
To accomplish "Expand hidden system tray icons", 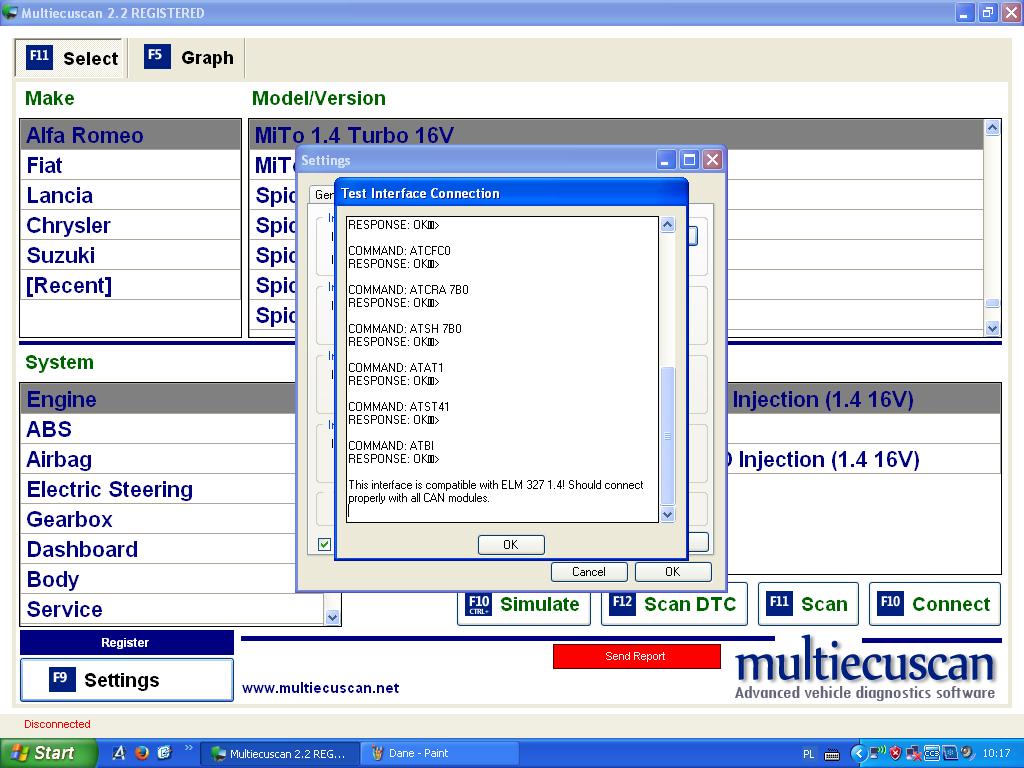I will (858, 753).
